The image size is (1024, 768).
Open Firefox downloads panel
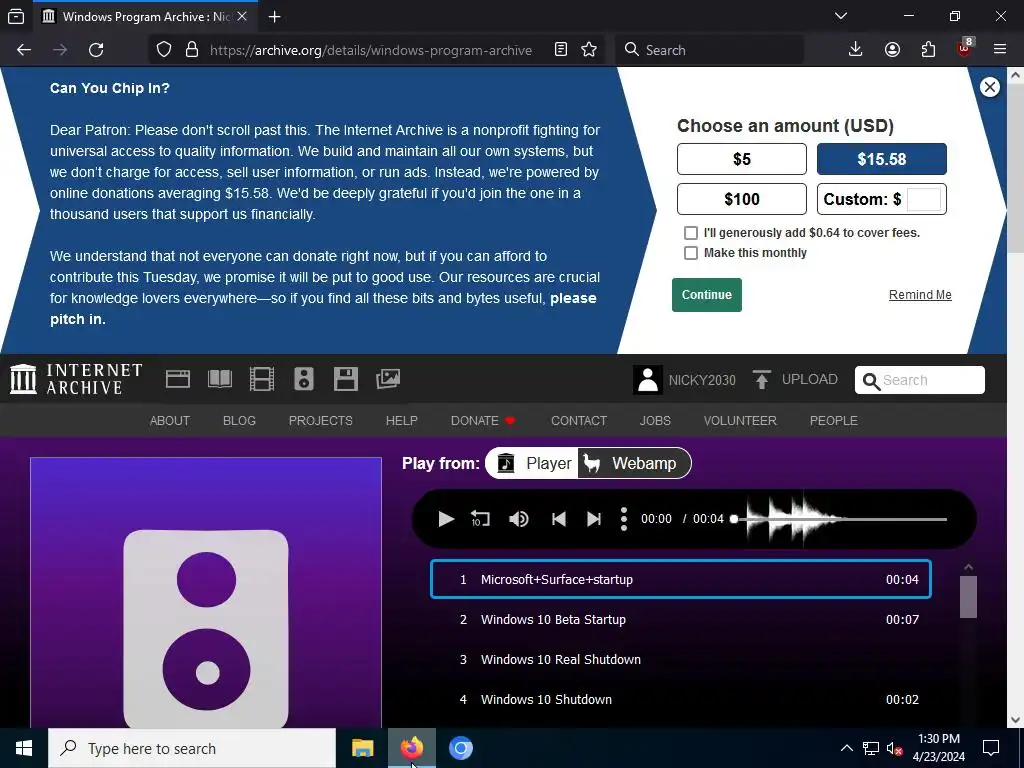pyautogui.click(x=856, y=50)
